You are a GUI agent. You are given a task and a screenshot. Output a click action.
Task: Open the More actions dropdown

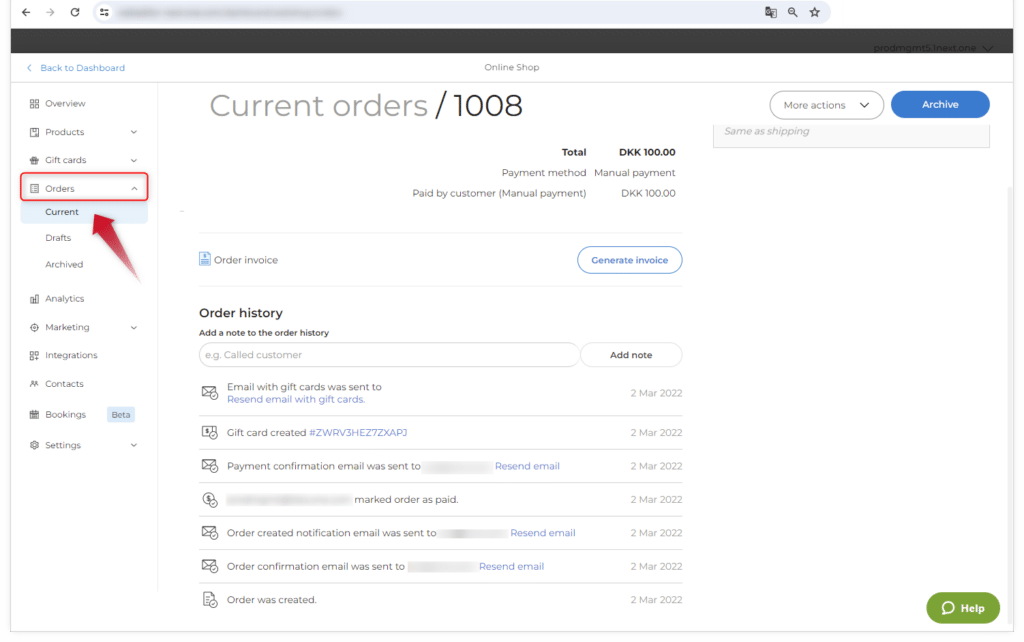tap(826, 105)
